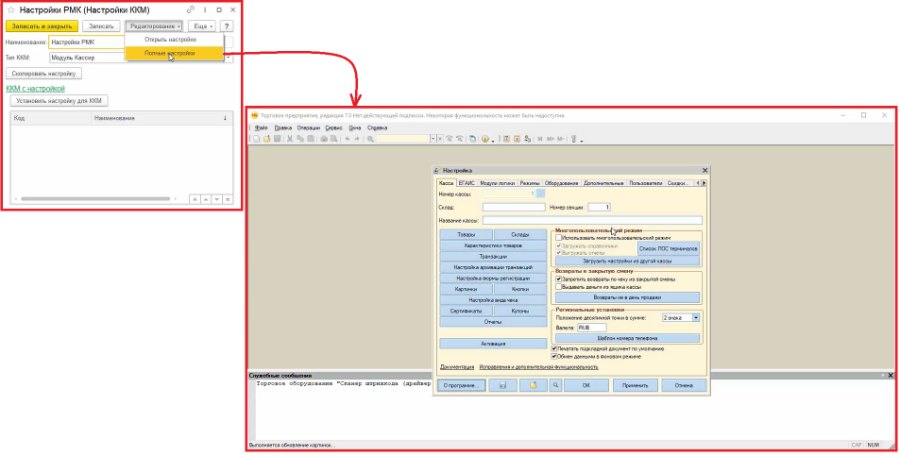The width and height of the screenshot is (900, 456).
Task: Click the Транзакции button
Action: (493, 257)
